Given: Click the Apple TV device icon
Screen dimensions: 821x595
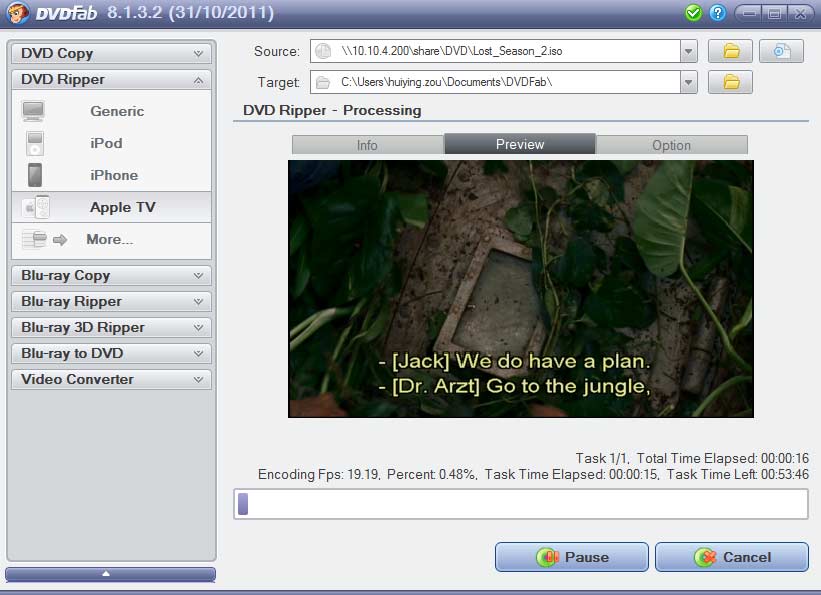Looking at the screenshot, I should [x=36, y=207].
